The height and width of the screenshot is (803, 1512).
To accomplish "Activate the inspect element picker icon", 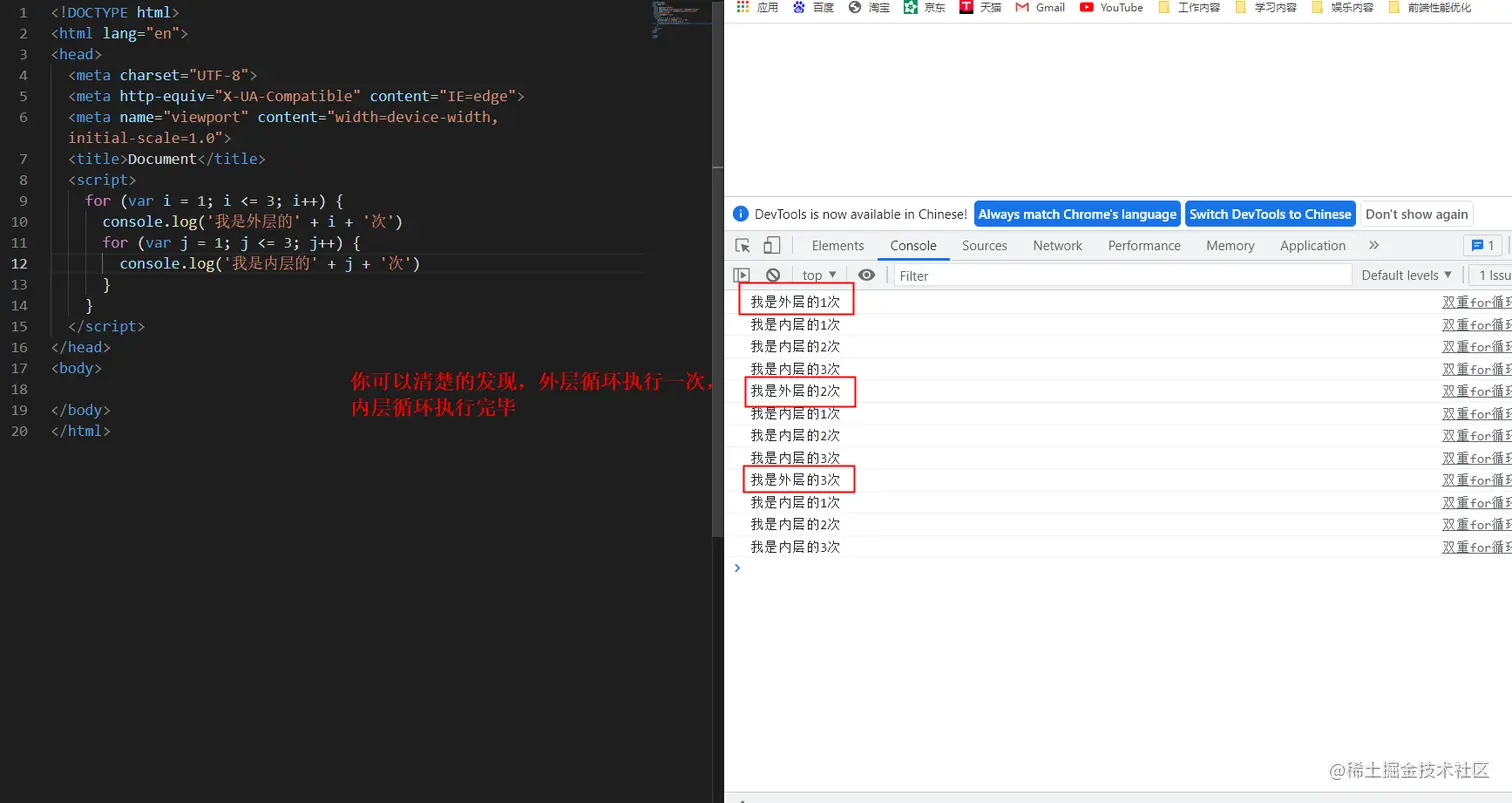I will (743, 246).
